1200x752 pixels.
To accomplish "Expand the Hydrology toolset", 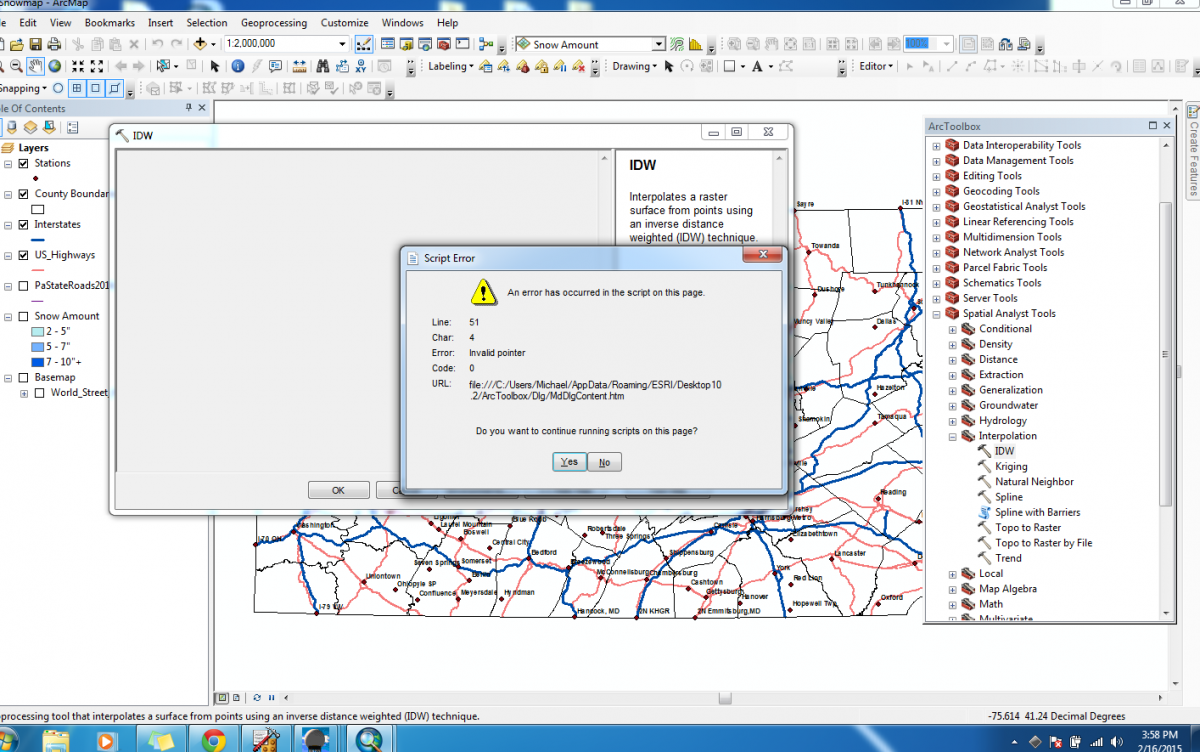I will (952, 421).
